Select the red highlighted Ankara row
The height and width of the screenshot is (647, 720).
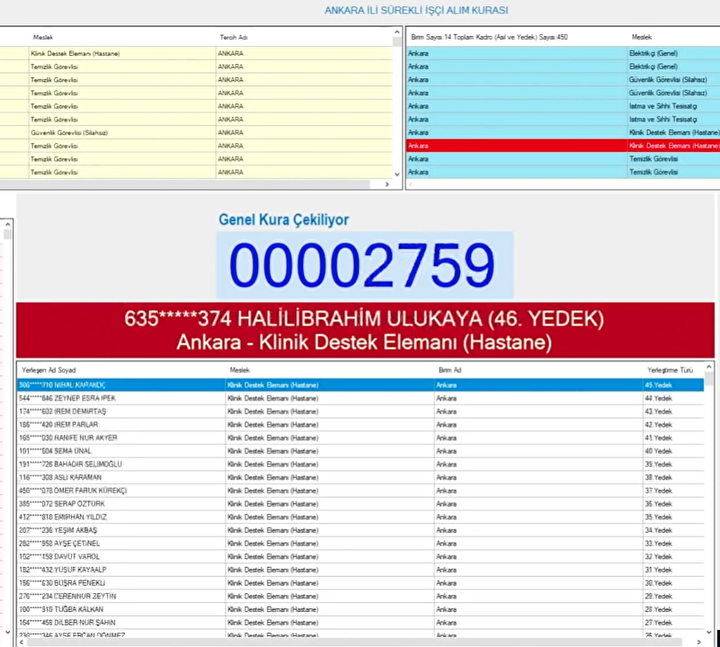pos(563,146)
